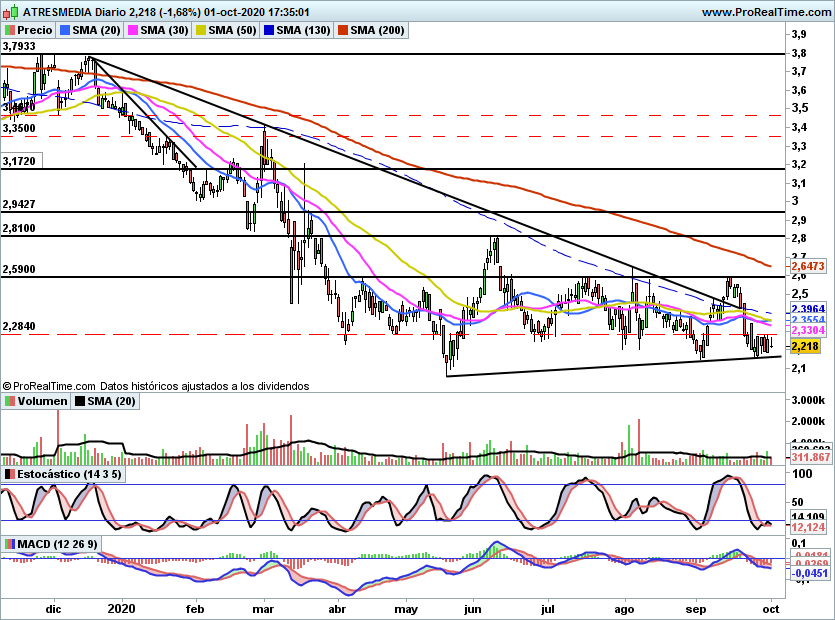The width and height of the screenshot is (835, 620).
Task: Click the SMA (50) legend button
Action: click(x=226, y=30)
